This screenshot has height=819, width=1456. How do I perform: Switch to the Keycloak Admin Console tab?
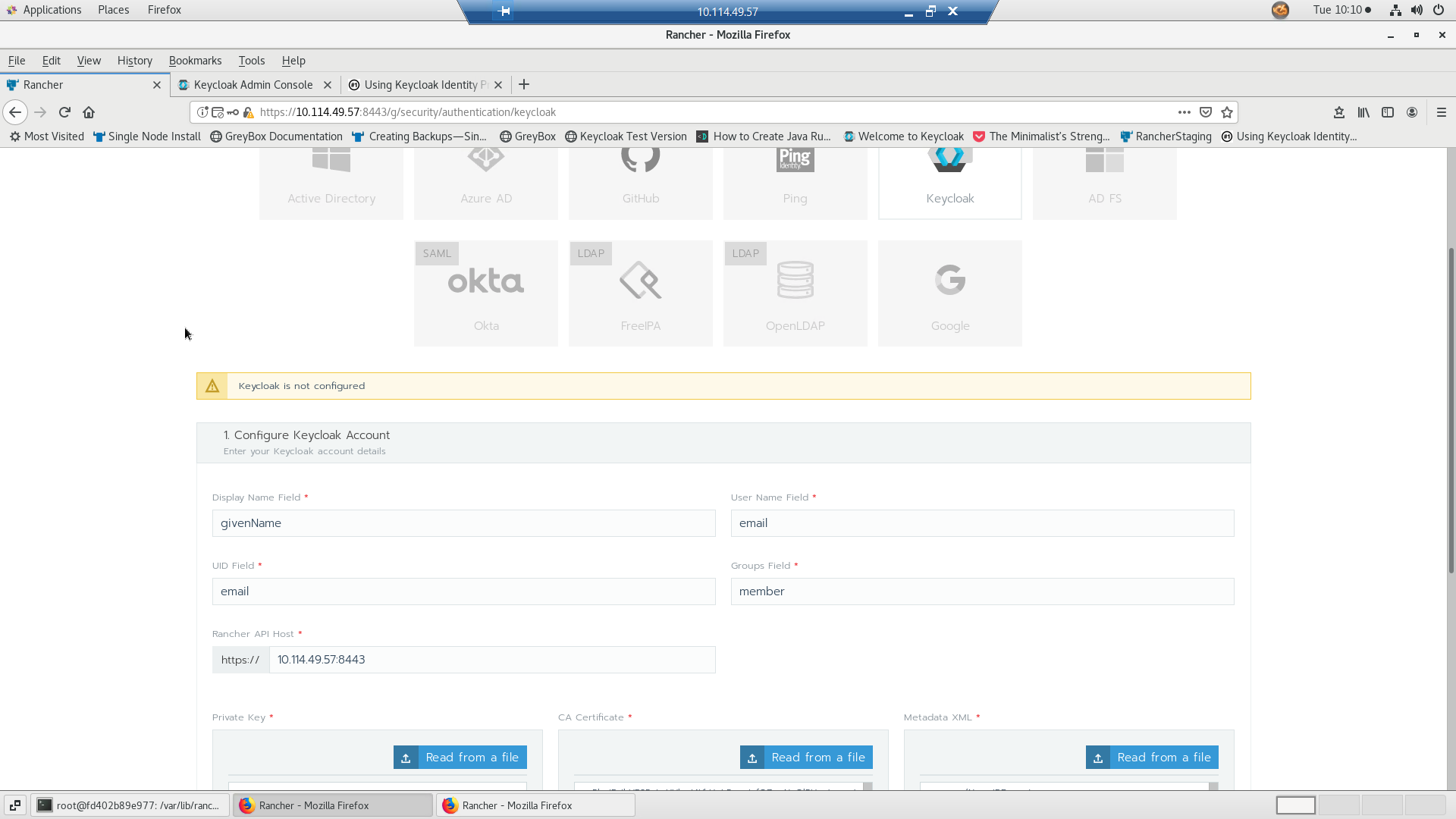[253, 84]
